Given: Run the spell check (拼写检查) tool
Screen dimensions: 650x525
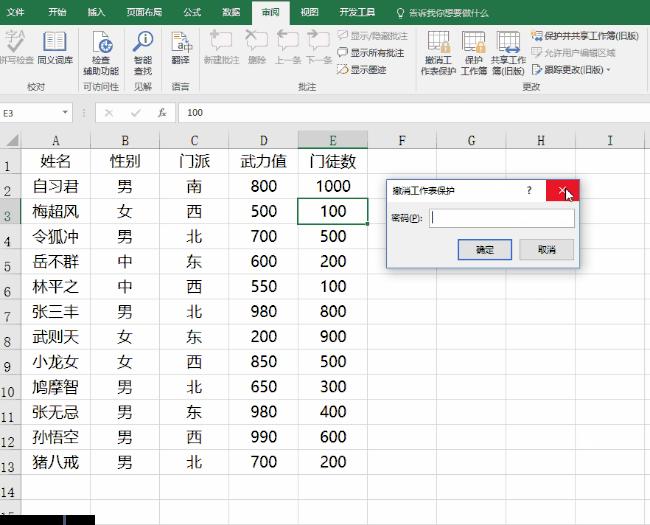Looking at the screenshot, I should [x=16, y=48].
